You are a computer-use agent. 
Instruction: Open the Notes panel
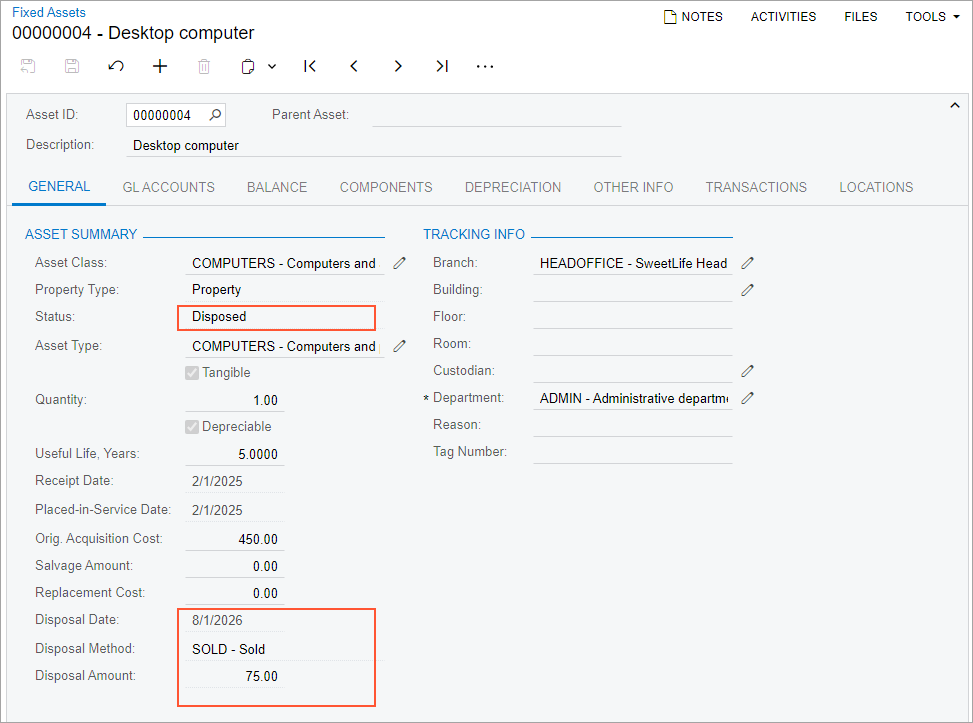(x=693, y=16)
